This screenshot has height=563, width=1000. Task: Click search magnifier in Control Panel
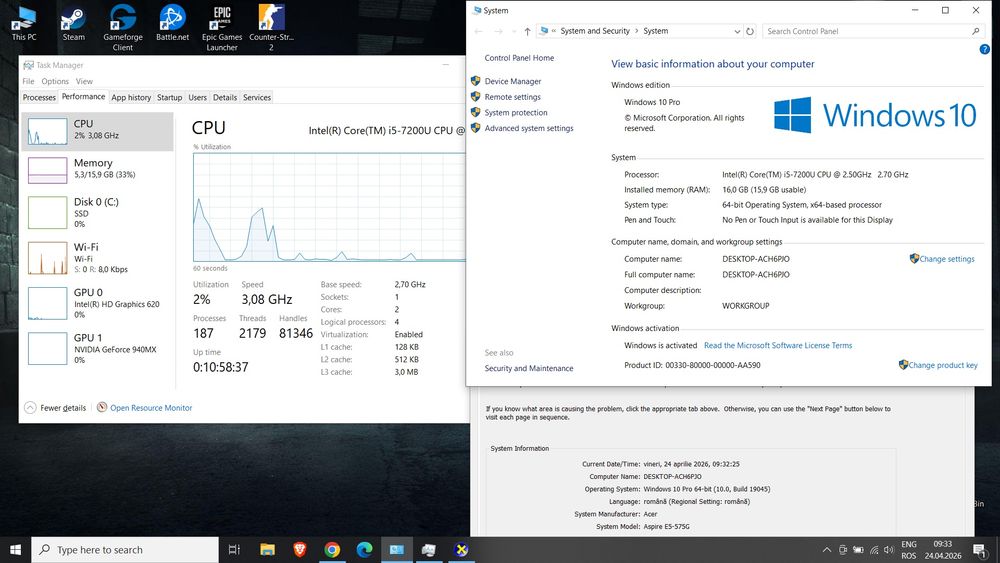tap(975, 31)
